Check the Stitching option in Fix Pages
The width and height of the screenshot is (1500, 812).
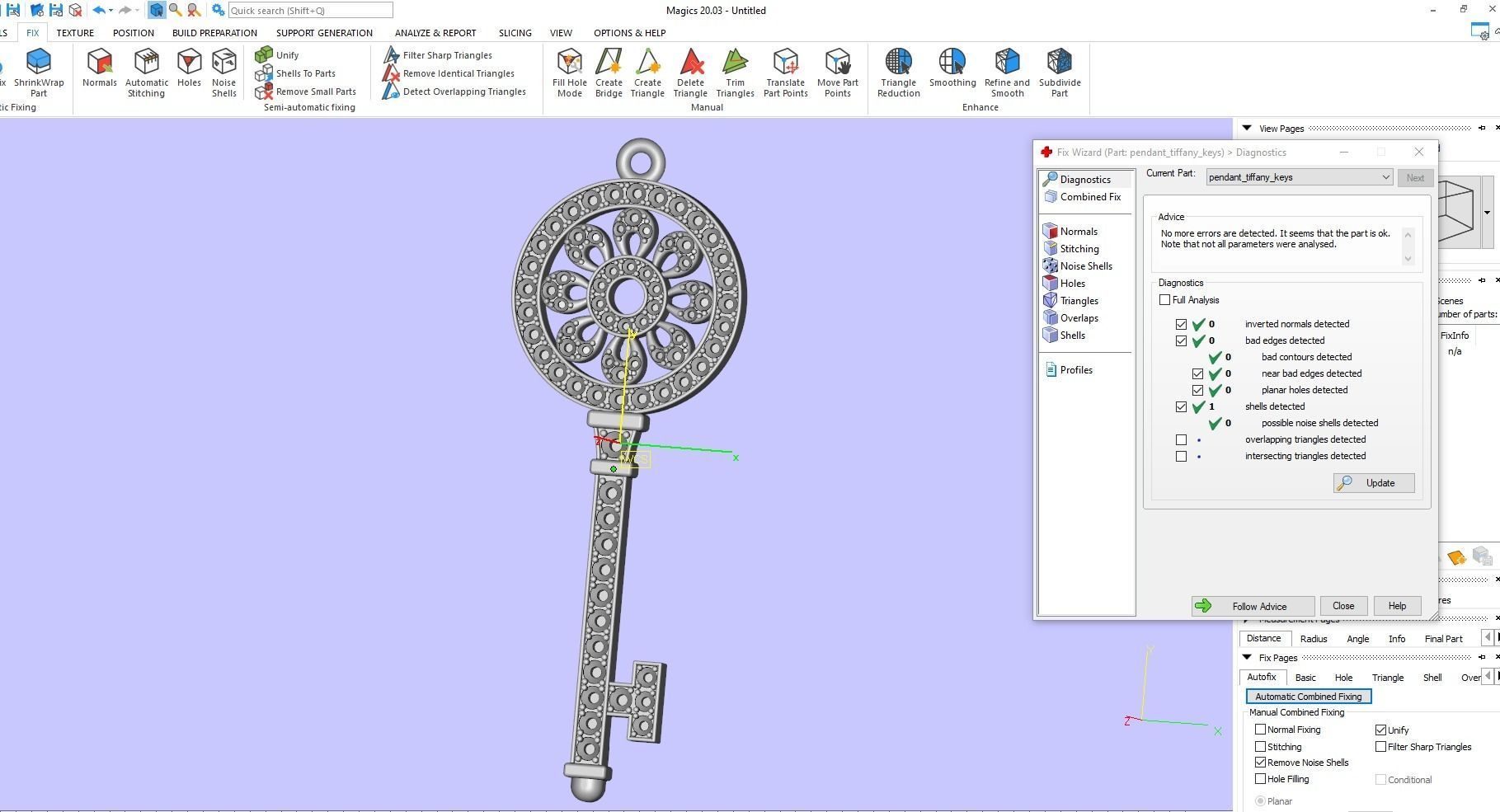point(1260,747)
